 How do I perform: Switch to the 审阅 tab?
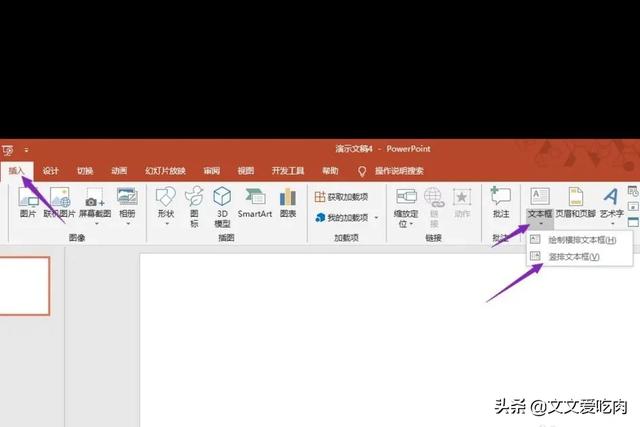[x=211, y=171]
